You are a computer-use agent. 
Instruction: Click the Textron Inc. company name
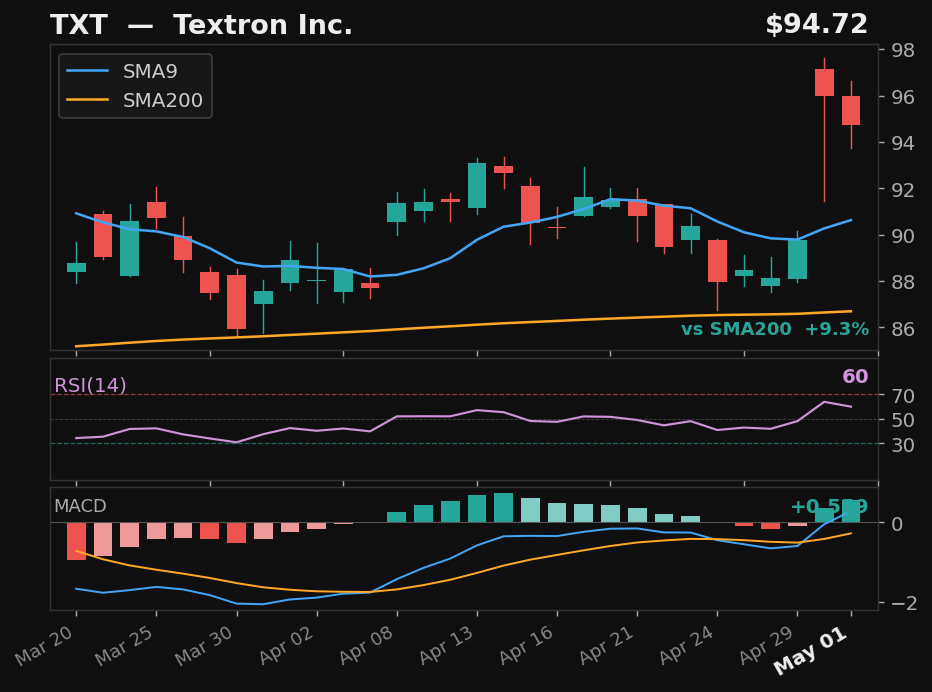coord(263,25)
